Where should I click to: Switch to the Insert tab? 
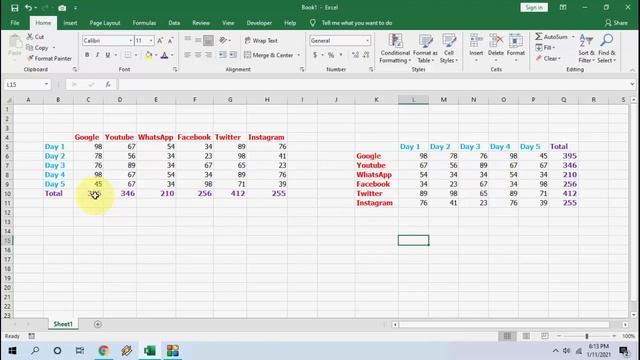(70, 23)
